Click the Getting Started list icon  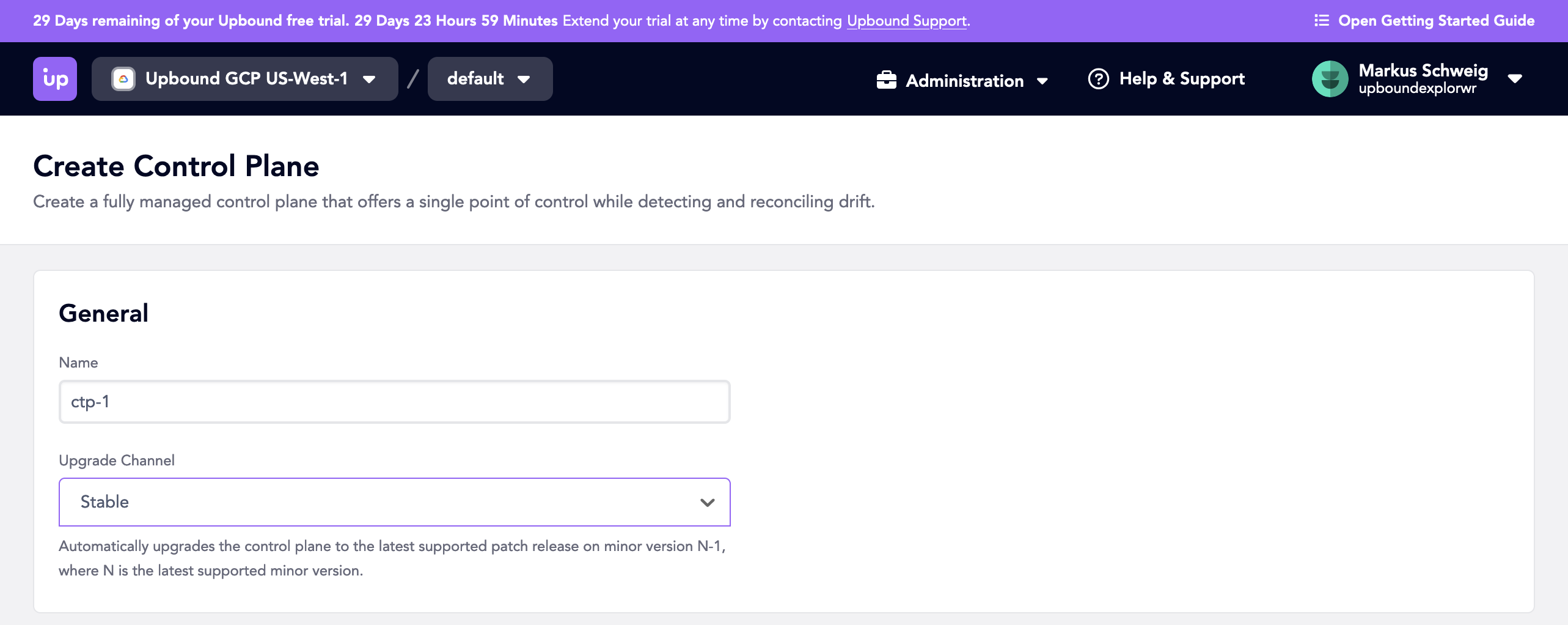[x=1322, y=21]
